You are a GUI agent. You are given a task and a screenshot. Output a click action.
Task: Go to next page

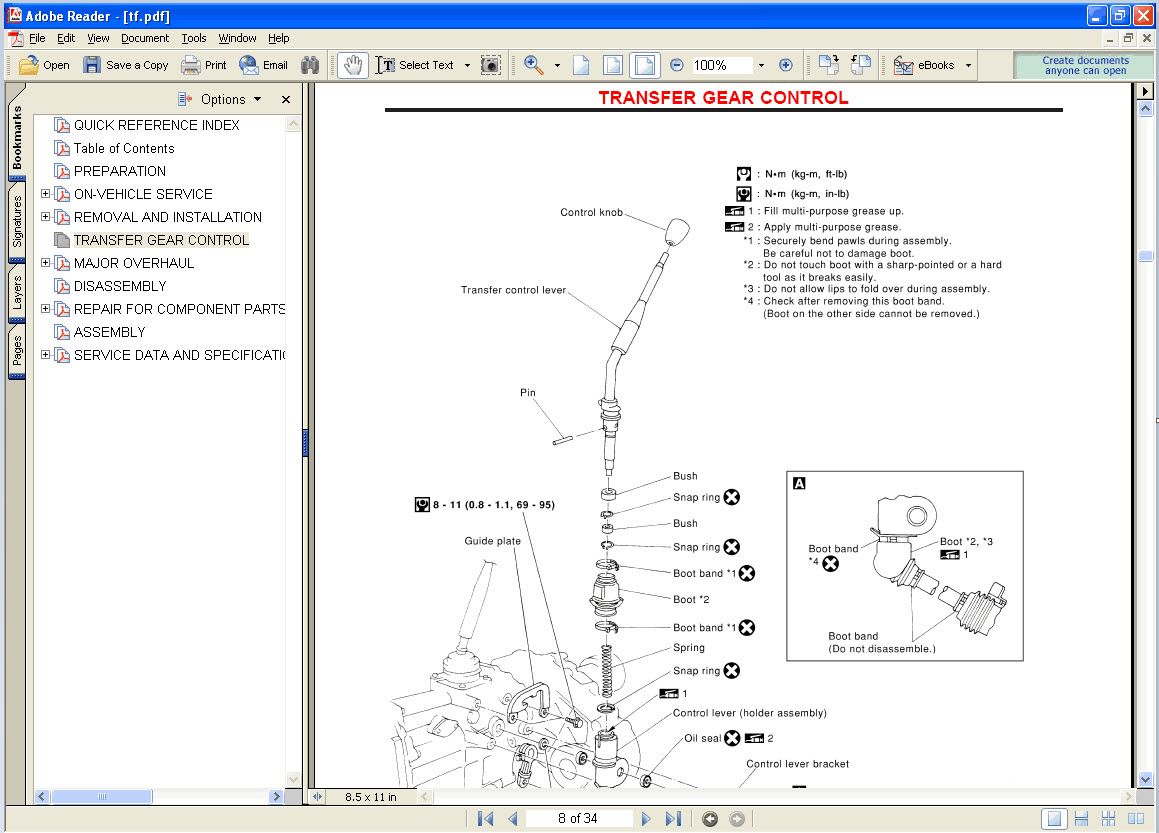[x=646, y=818]
